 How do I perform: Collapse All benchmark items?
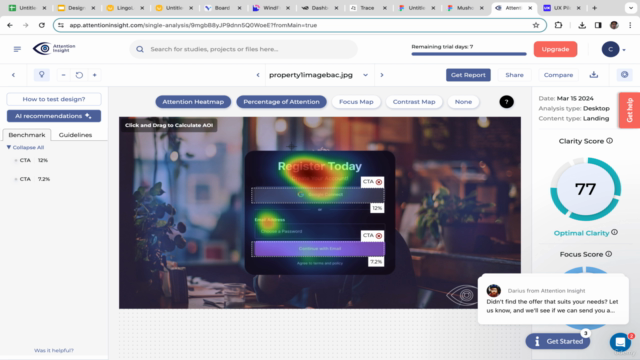tap(25, 147)
